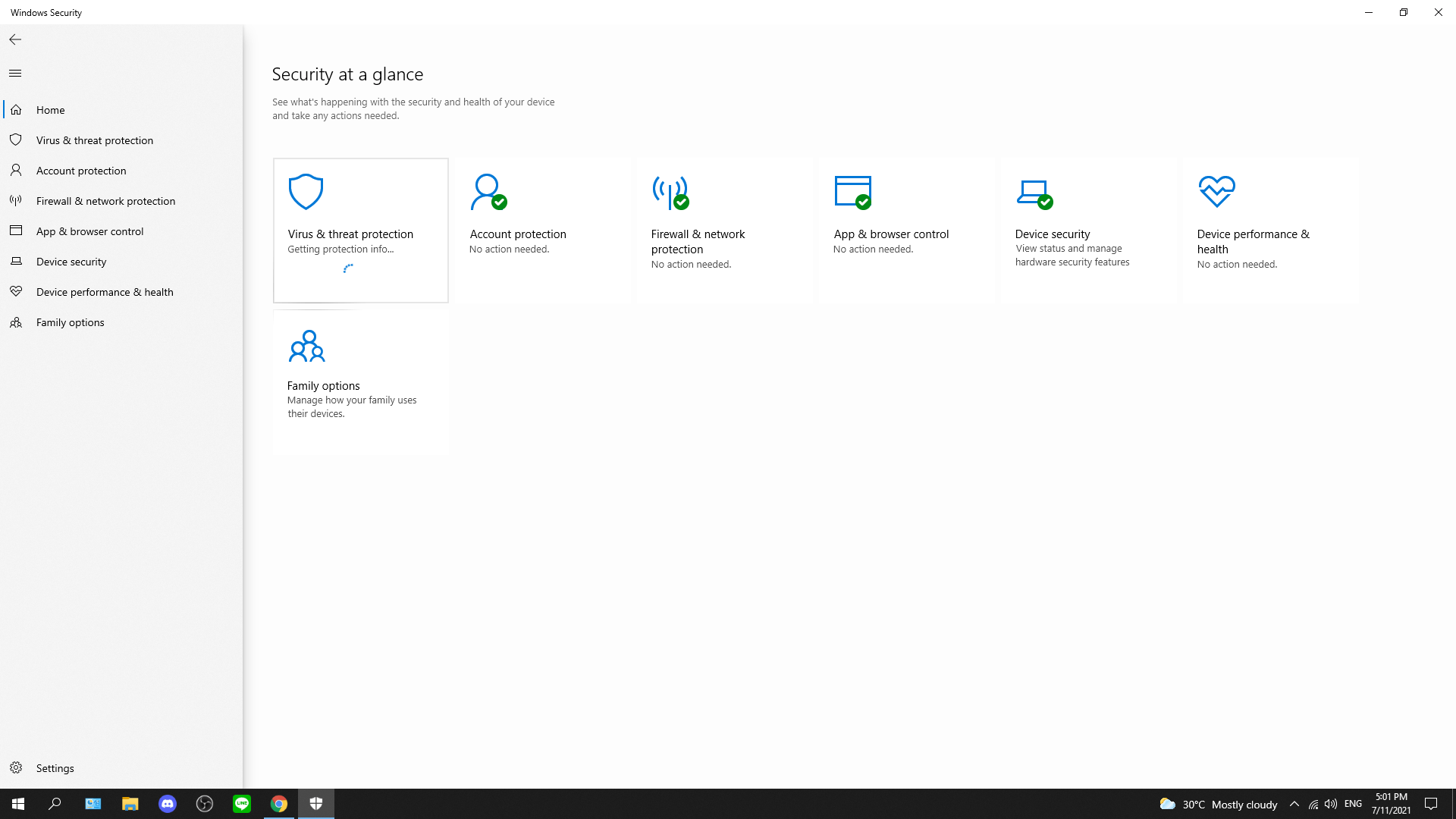Click the Family options people tile icon
This screenshot has height=819, width=1456.
click(x=306, y=346)
